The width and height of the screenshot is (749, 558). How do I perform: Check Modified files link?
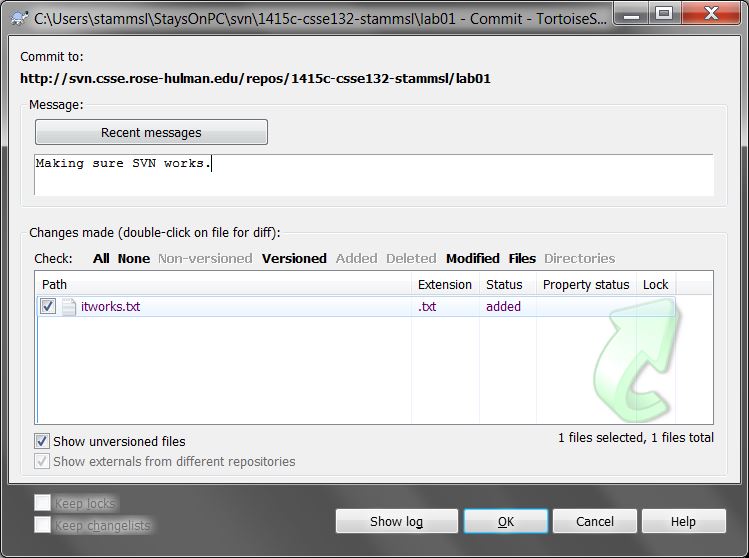pyautogui.click(x=473, y=258)
